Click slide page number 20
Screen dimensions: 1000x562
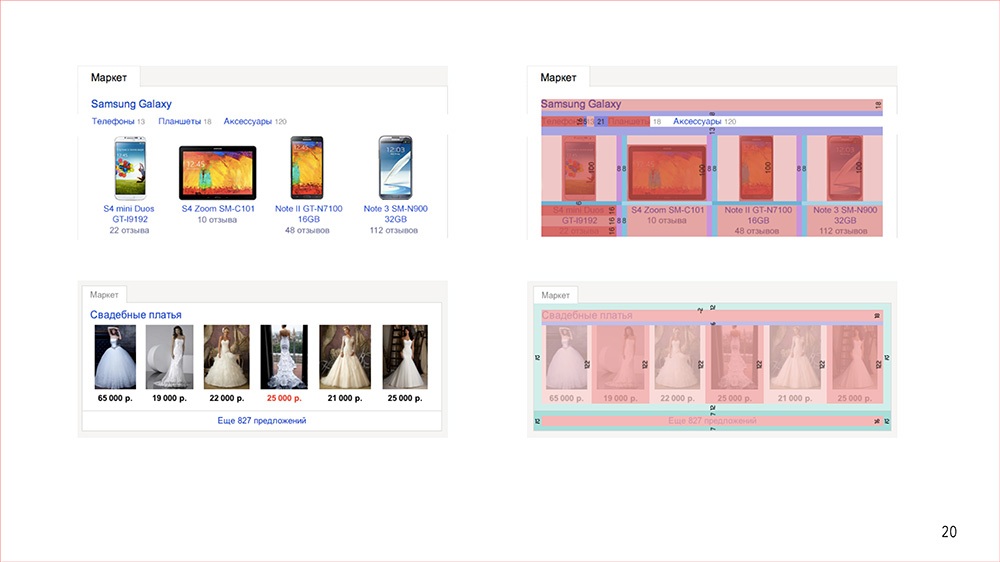click(x=949, y=531)
